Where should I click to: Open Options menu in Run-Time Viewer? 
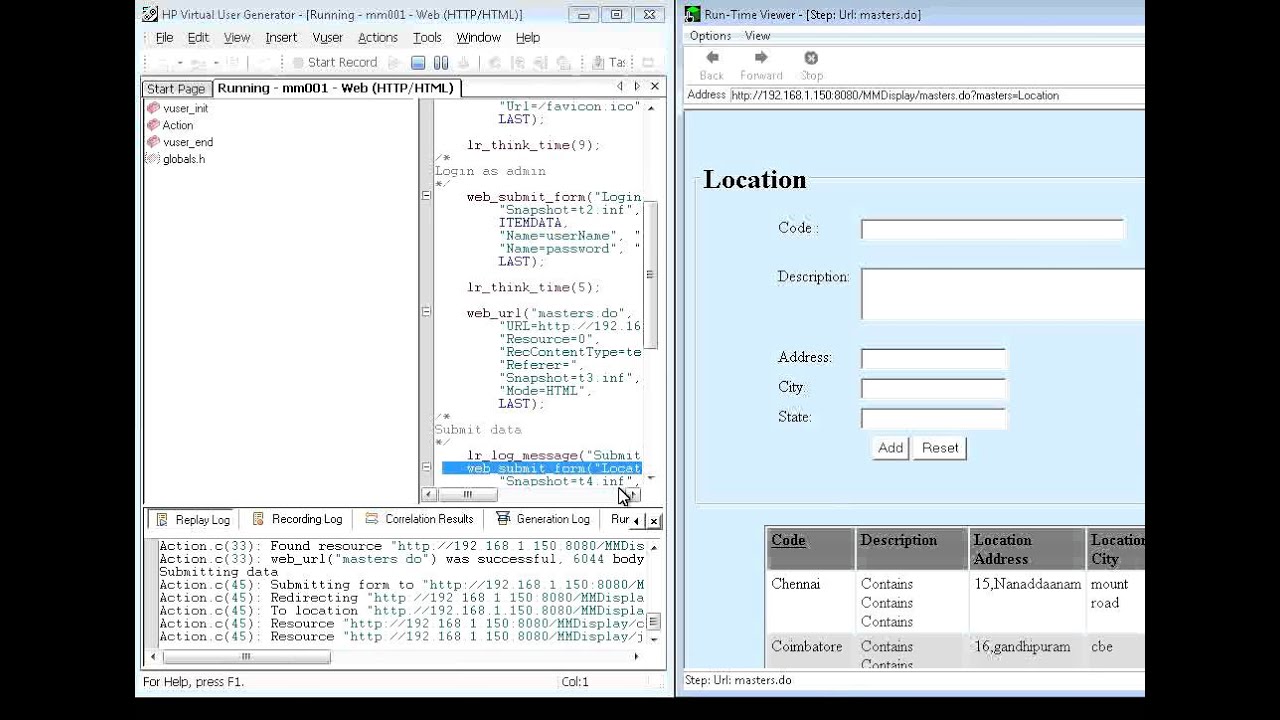[x=710, y=36]
